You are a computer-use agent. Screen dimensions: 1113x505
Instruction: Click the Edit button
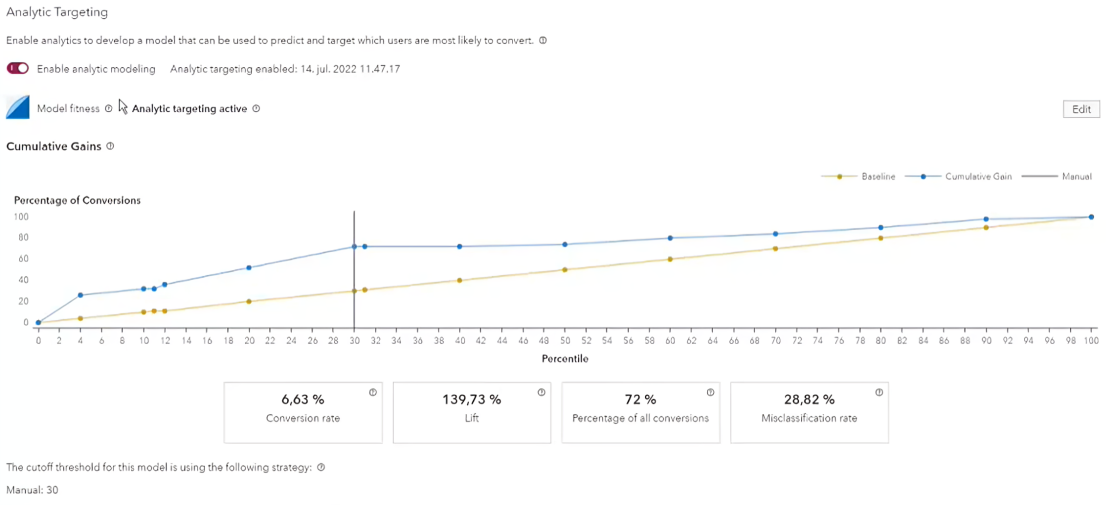1080,109
